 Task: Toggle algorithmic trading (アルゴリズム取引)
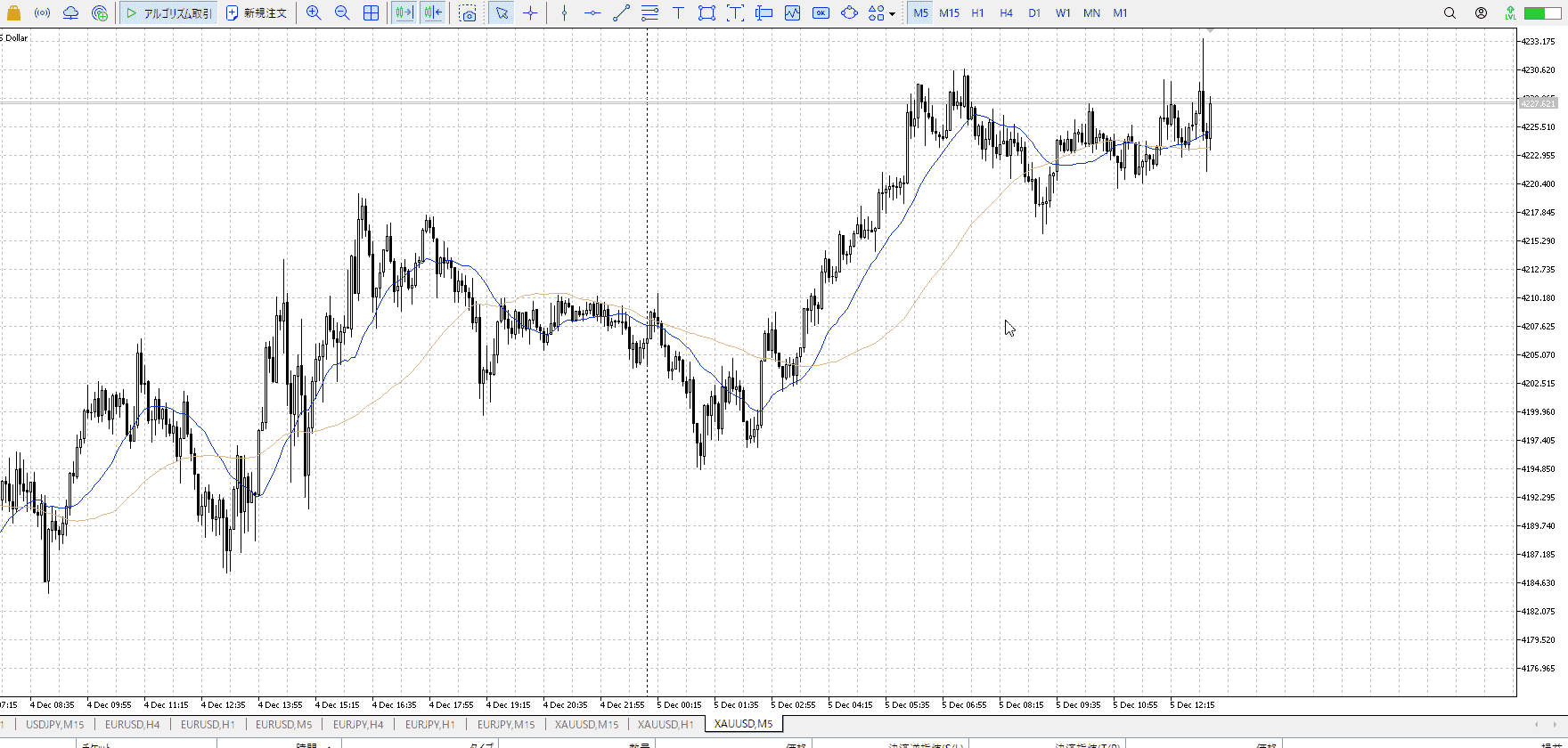pyautogui.click(x=169, y=13)
